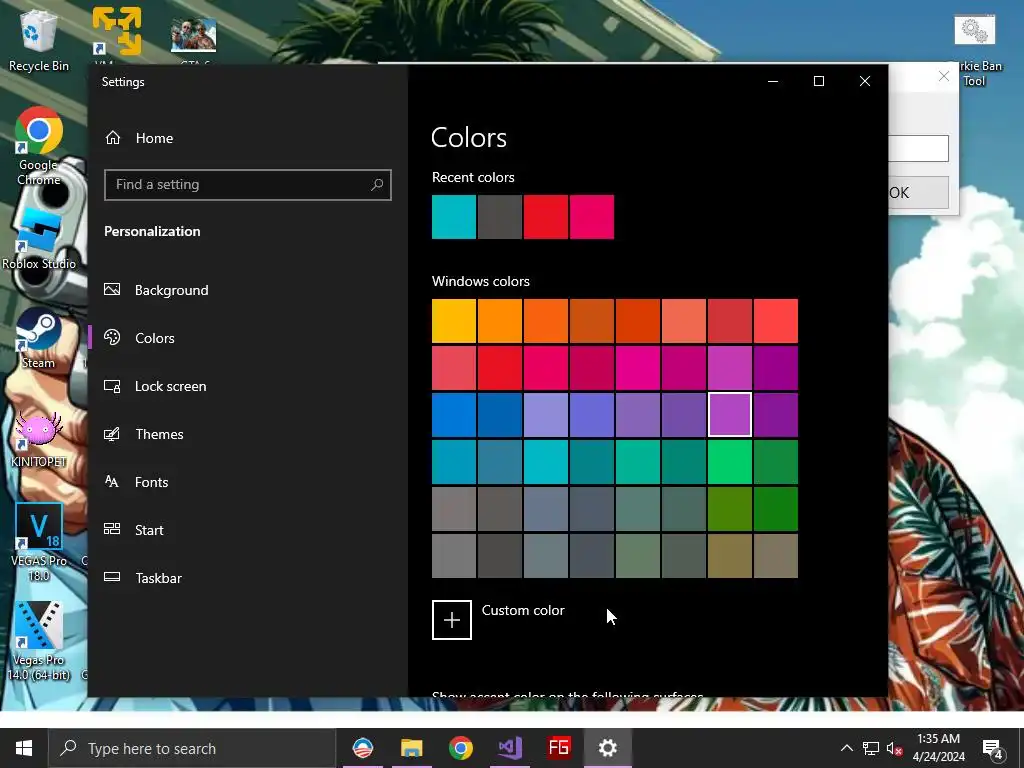Select the magenta swatch ending second row

click(x=776, y=368)
